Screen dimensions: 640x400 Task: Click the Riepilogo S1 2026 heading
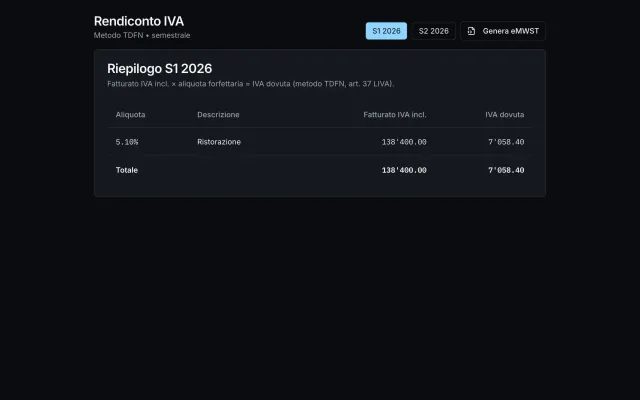(160, 69)
